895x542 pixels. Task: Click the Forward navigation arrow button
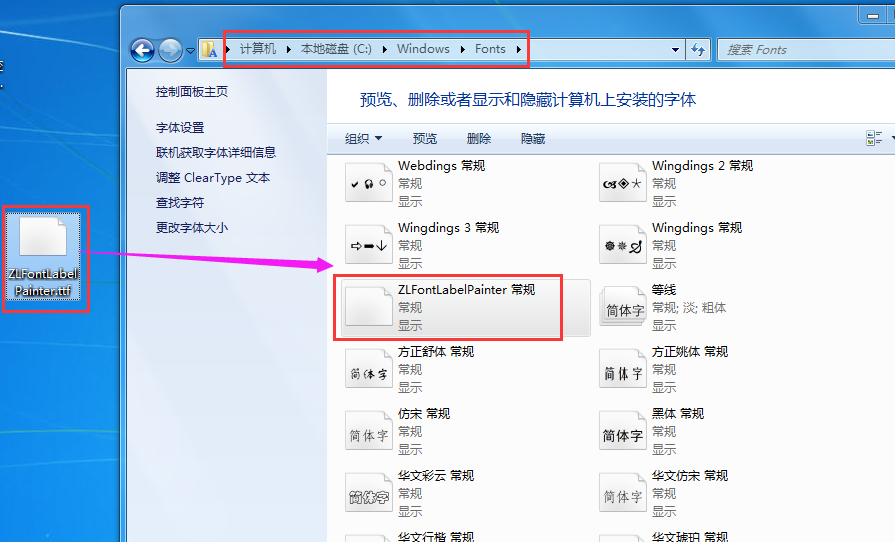click(x=170, y=49)
